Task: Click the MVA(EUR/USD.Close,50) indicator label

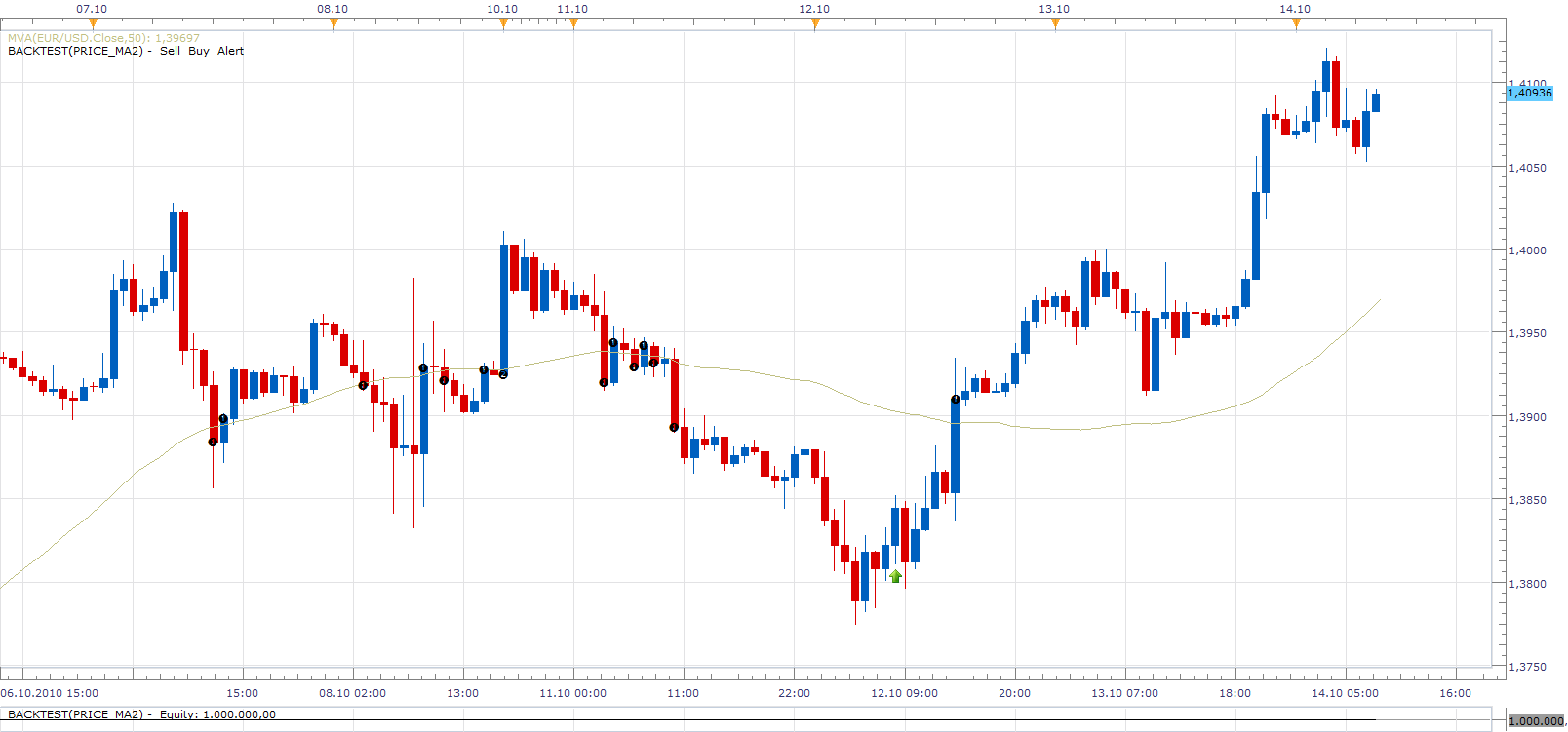Action: coord(103,38)
